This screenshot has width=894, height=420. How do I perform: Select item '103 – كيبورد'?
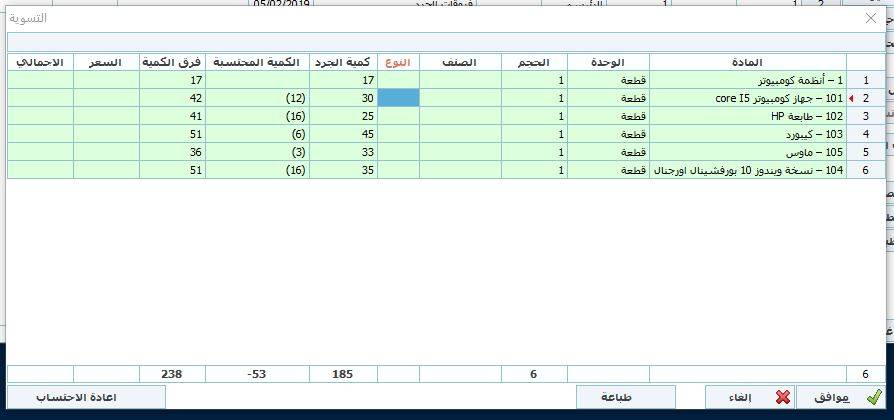pos(748,134)
